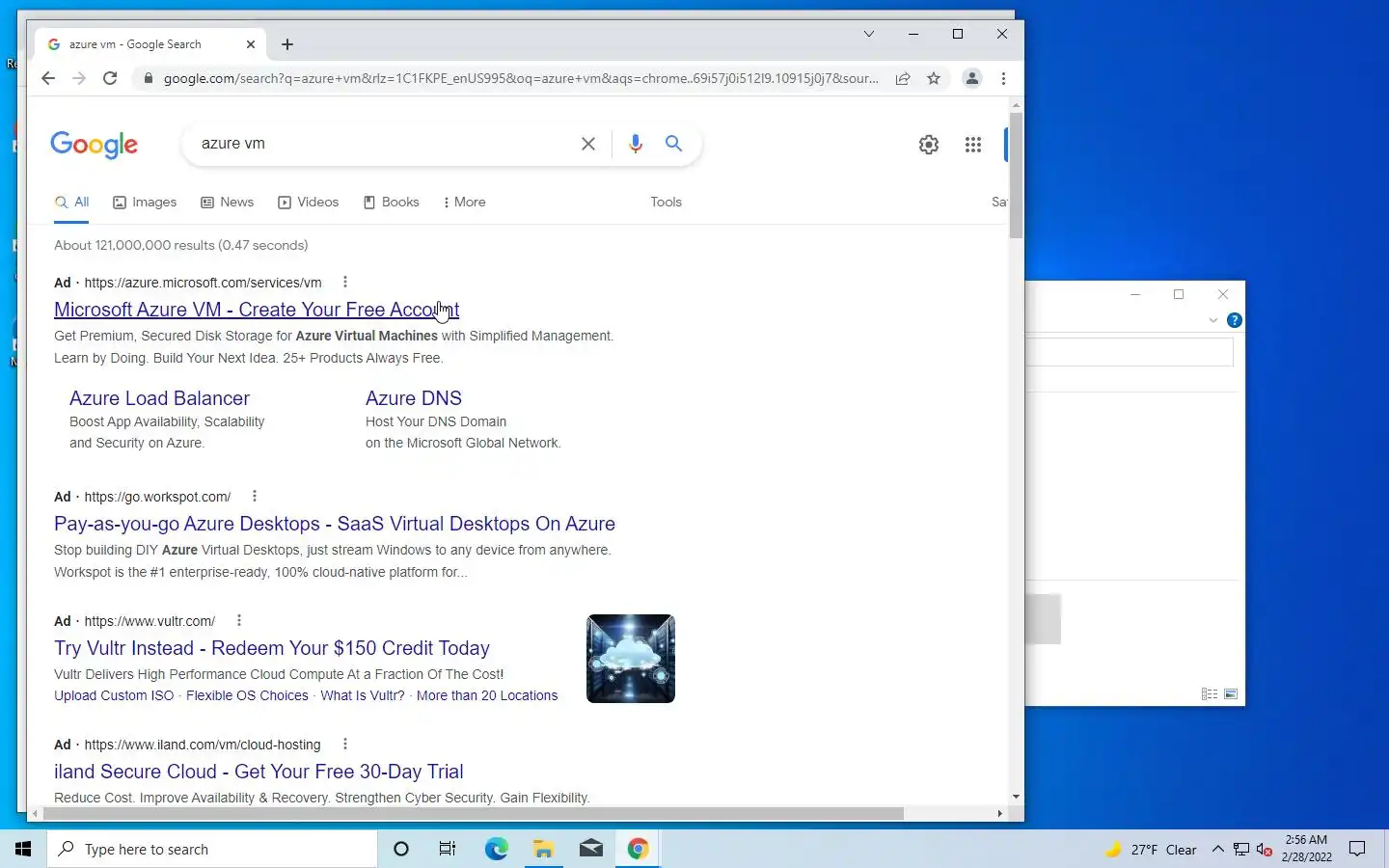Click into the azure vm search field
Viewport: 1389px width, 868px height.
386,144
